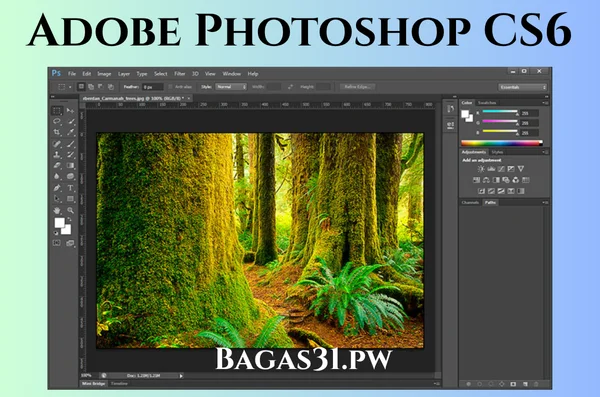Open the Style dropdown set to Normal
600x397 pixels.
231,87
